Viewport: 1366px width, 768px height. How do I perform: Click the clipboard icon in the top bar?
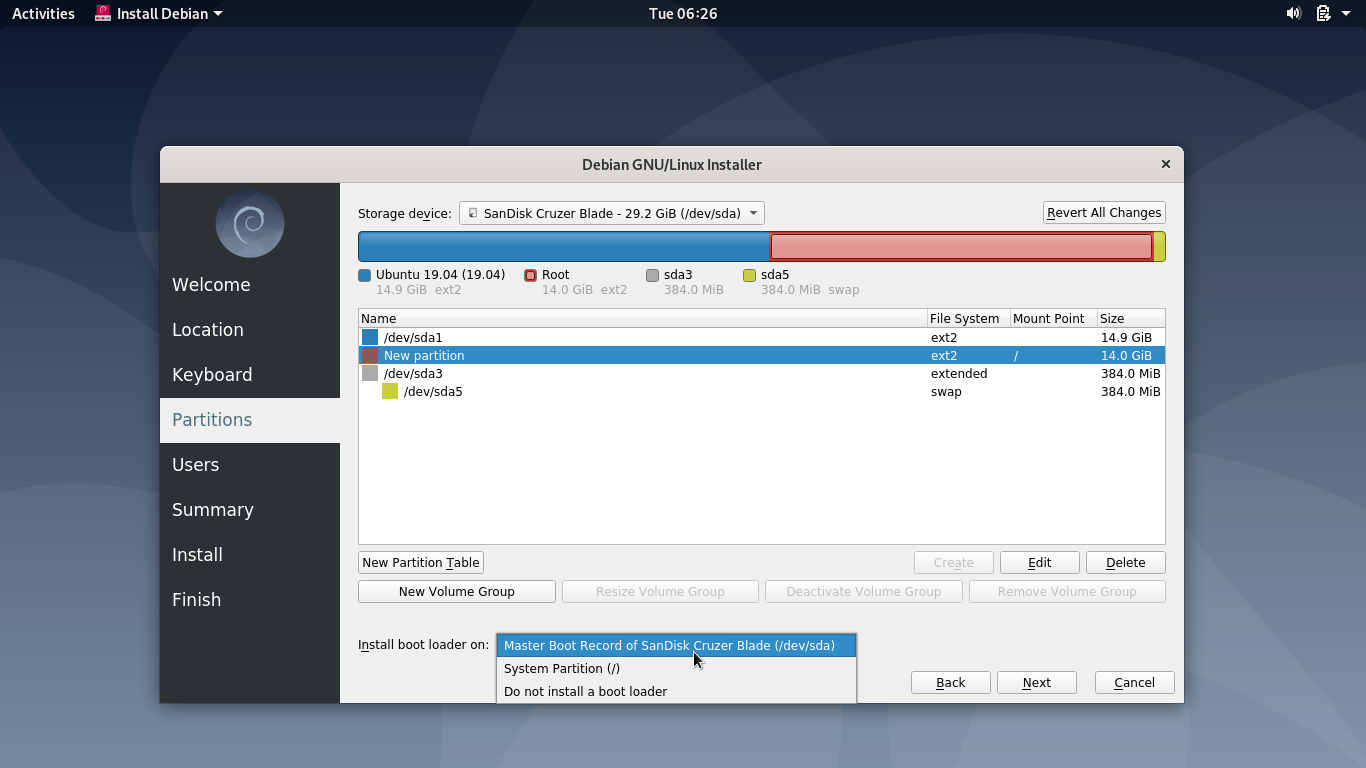(x=1323, y=13)
